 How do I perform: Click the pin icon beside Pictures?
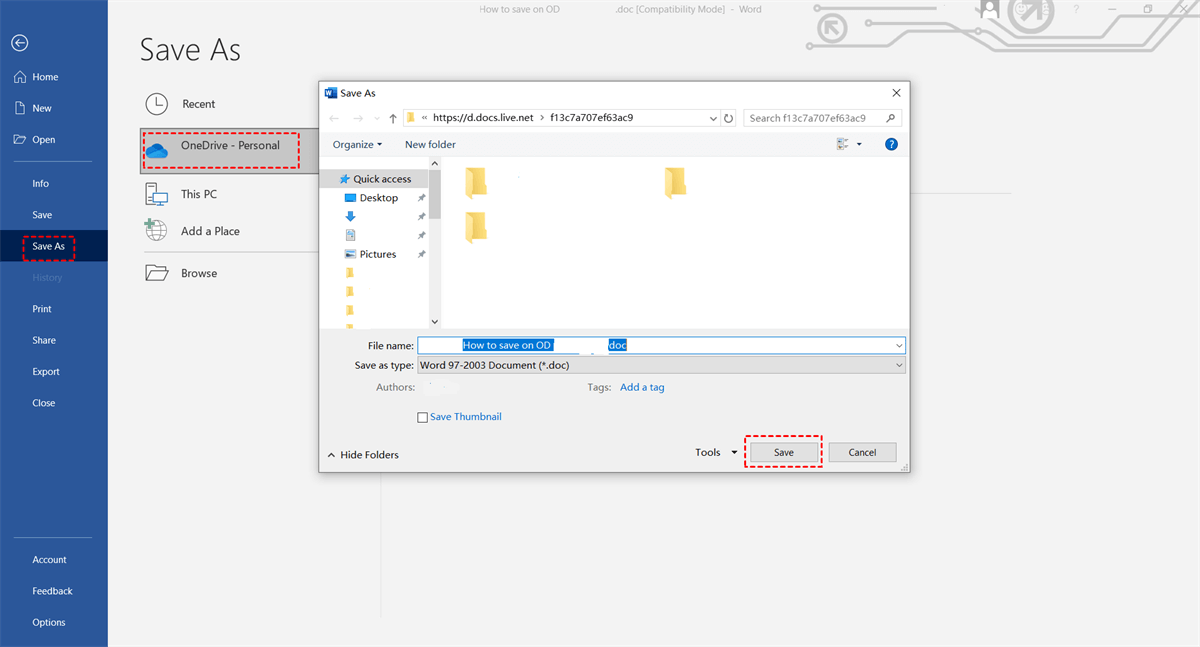pyautogui.click(x=421, y=254)
